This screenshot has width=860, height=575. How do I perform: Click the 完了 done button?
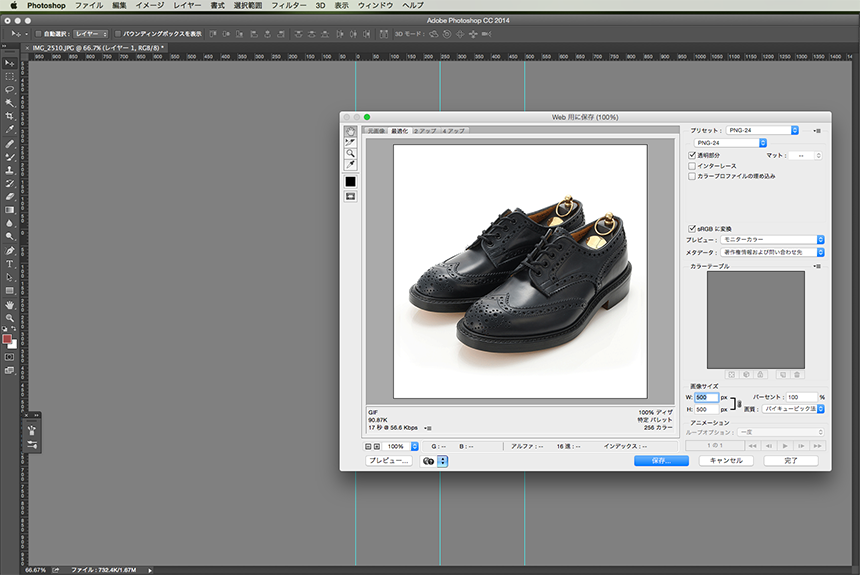[x=791, y=461]
